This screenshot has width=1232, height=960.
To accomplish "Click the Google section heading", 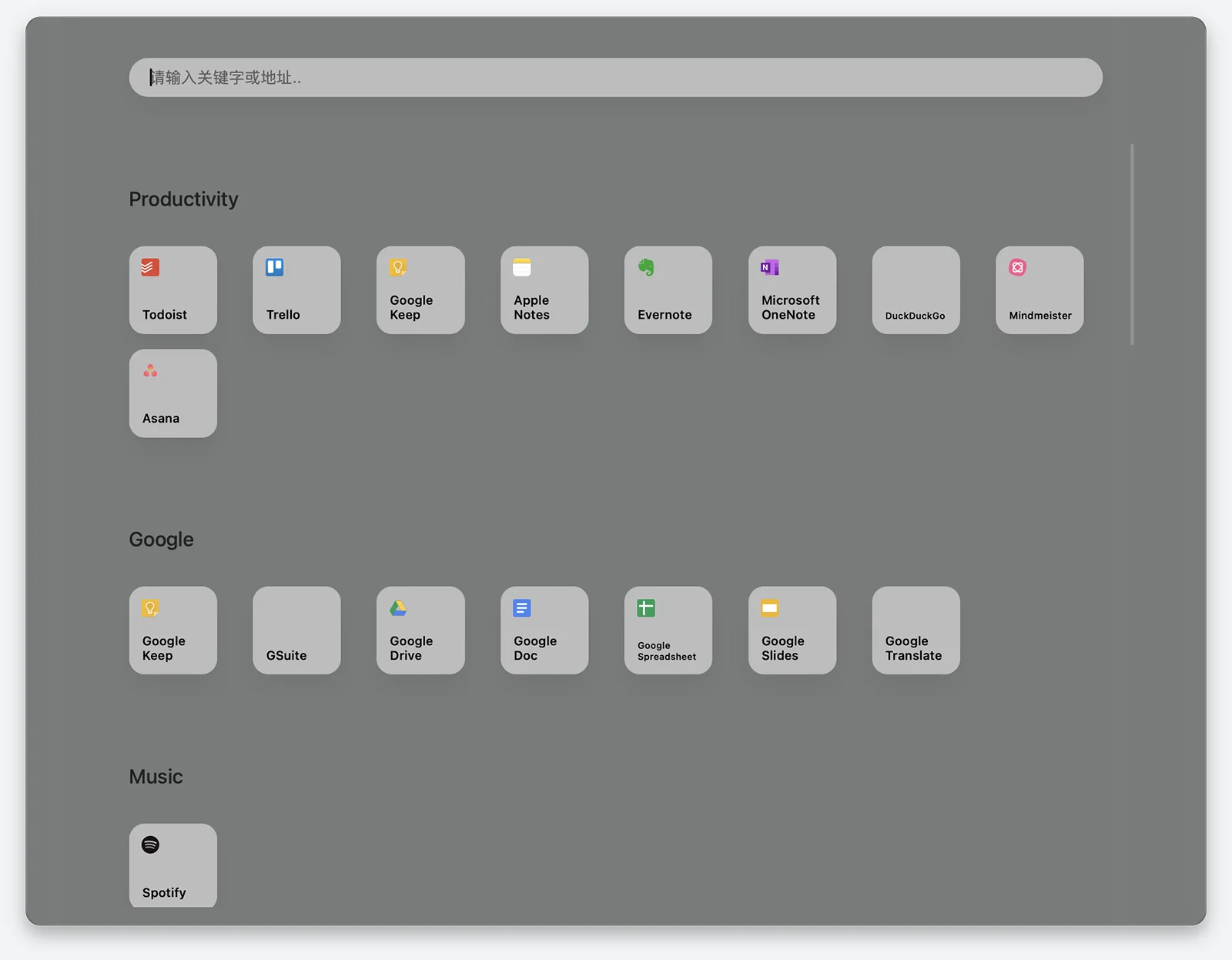I will [161, 540].
